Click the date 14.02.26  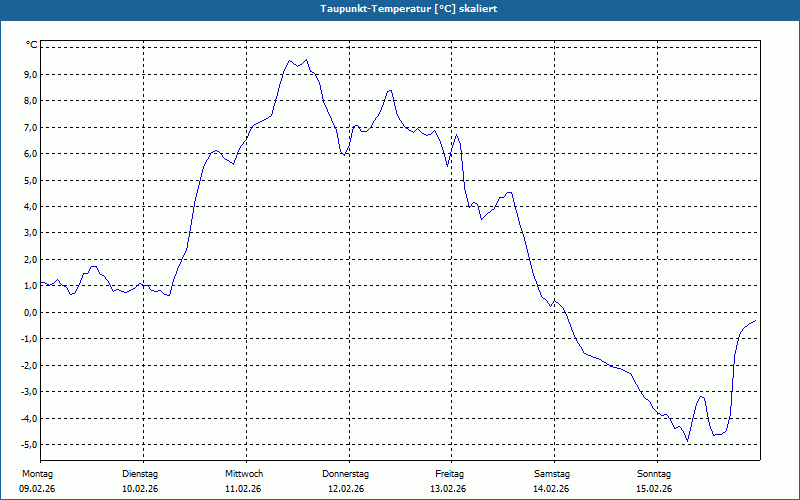click(x=551, y=489)
